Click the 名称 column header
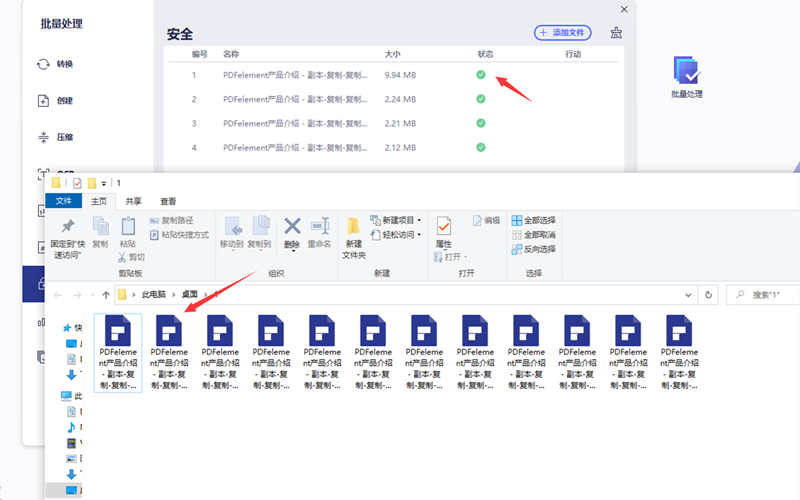The height and width of the screenshot is (500, 800). click(231, 54)
